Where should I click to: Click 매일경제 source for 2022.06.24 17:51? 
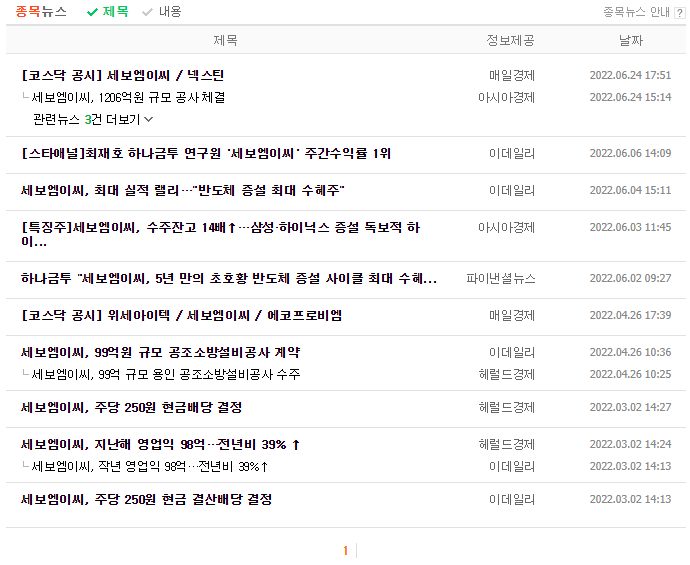coord(512,75)
